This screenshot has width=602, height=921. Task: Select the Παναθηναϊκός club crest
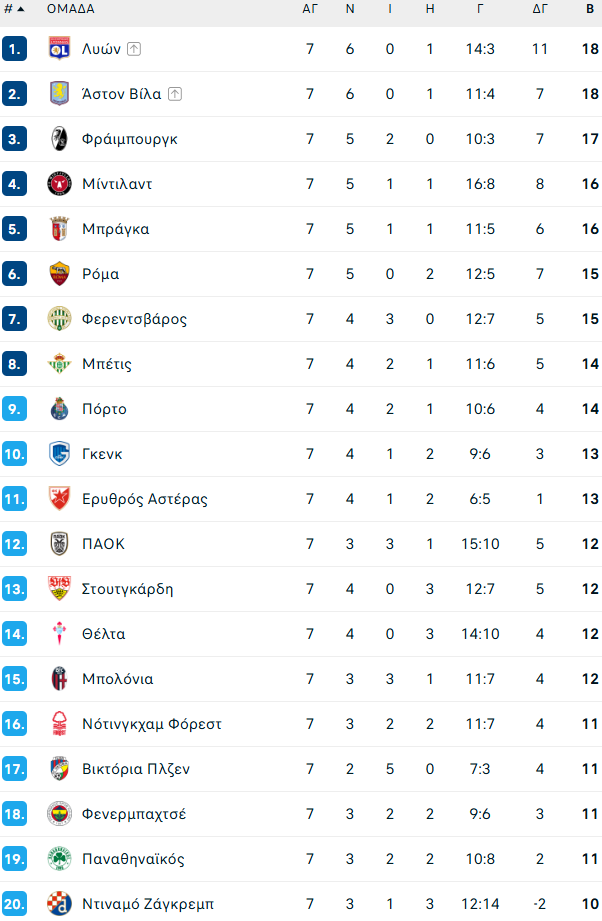click(x=57, y=858)
